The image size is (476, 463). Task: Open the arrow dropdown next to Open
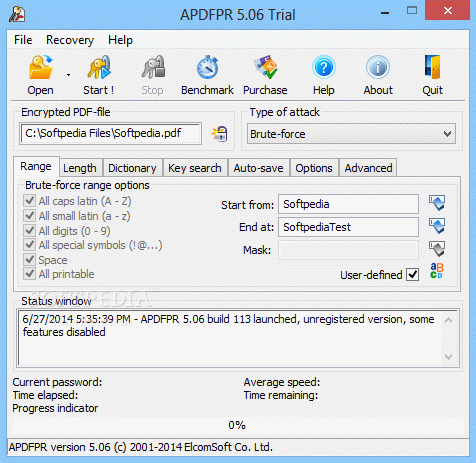(x=68, y=75)
